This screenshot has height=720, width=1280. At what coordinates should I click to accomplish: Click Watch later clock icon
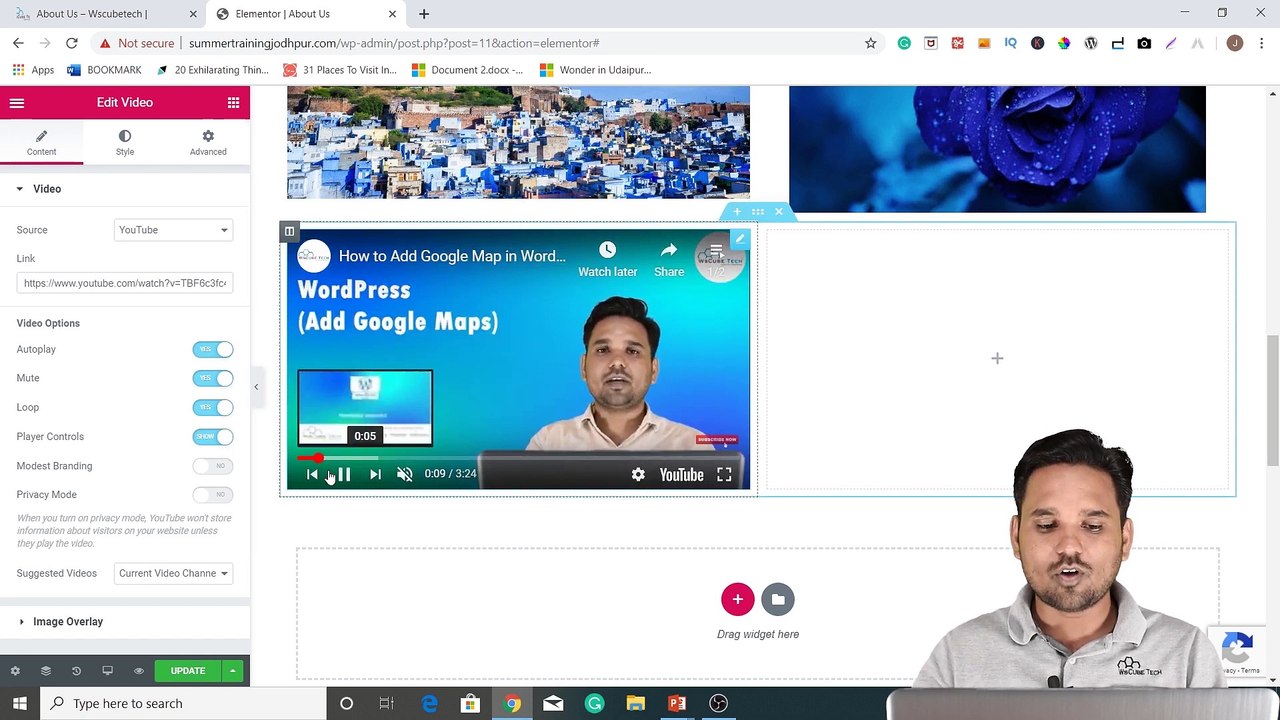tap(607, 249)
